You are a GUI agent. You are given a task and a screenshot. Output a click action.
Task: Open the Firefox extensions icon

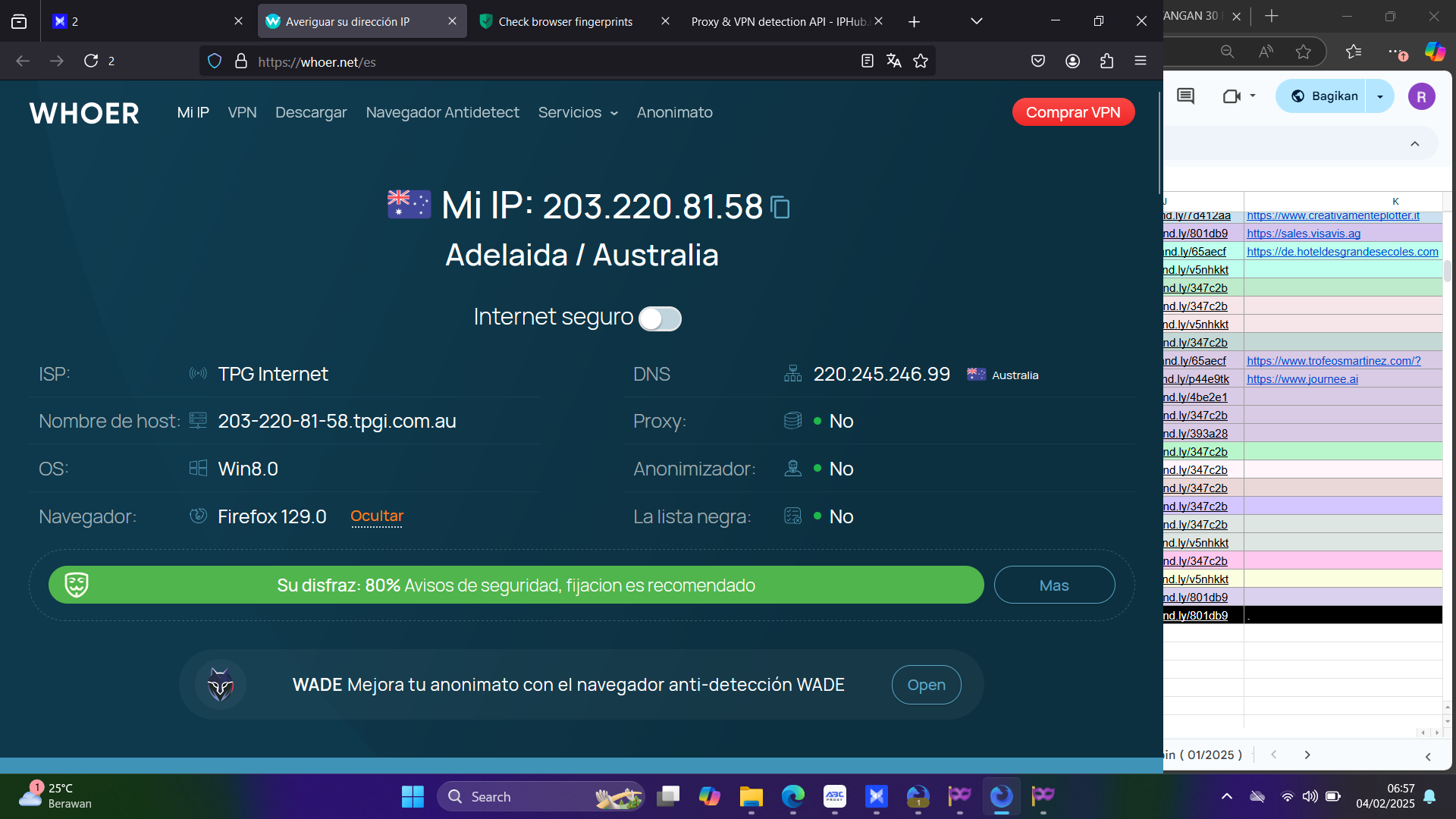1106,61
